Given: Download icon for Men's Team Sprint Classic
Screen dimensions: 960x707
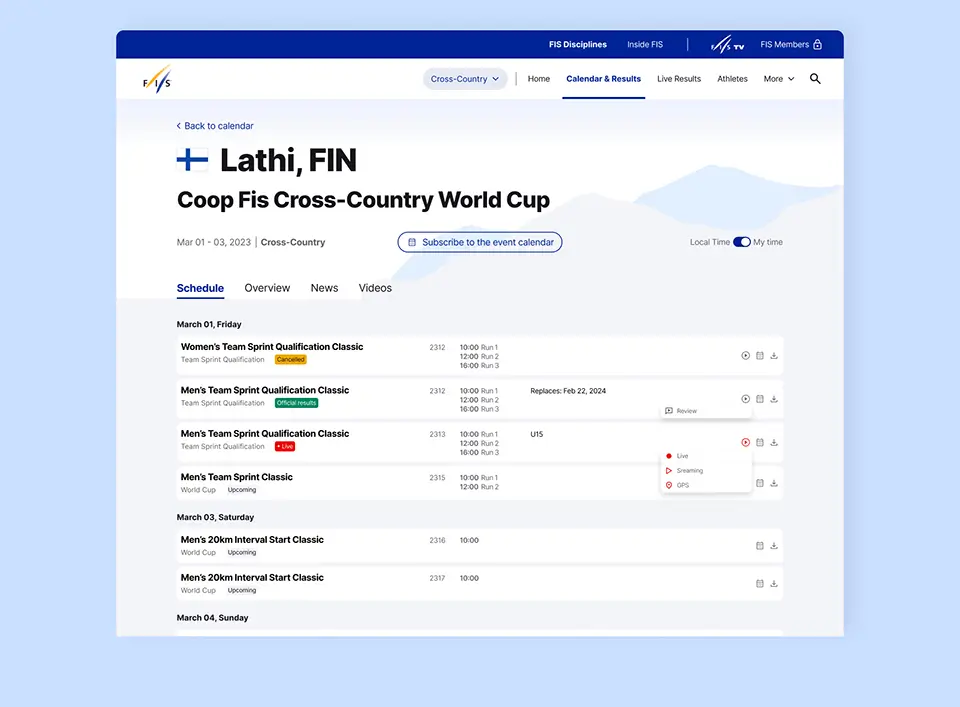Looking at the screenshot, I should pos(774,483).
